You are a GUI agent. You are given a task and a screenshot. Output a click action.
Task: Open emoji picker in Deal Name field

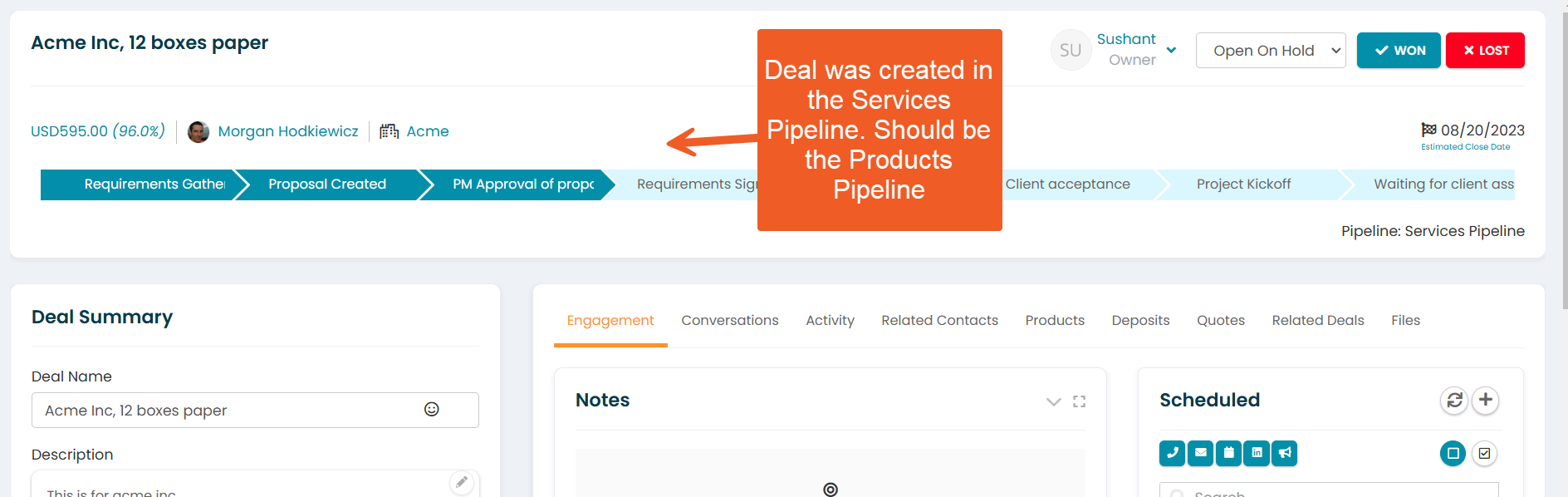[x=432, y=409]
